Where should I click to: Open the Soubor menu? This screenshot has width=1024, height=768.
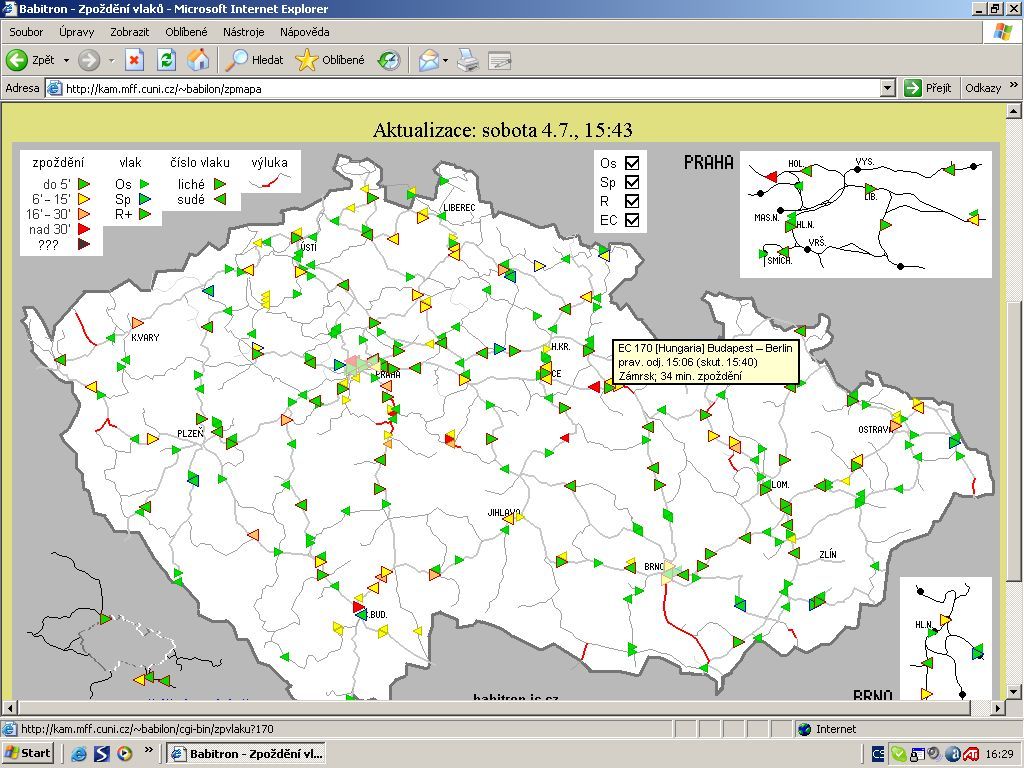(26, 32)
